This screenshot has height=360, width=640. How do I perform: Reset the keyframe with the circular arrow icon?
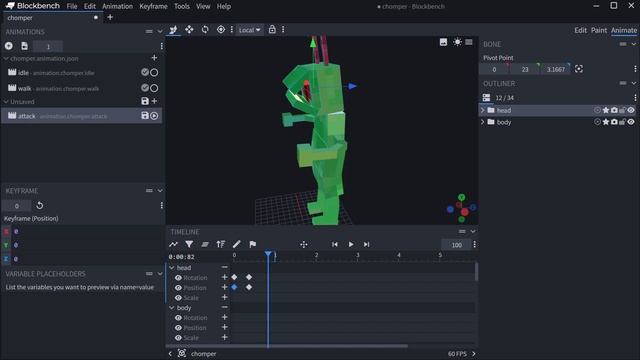coord(40,205)
